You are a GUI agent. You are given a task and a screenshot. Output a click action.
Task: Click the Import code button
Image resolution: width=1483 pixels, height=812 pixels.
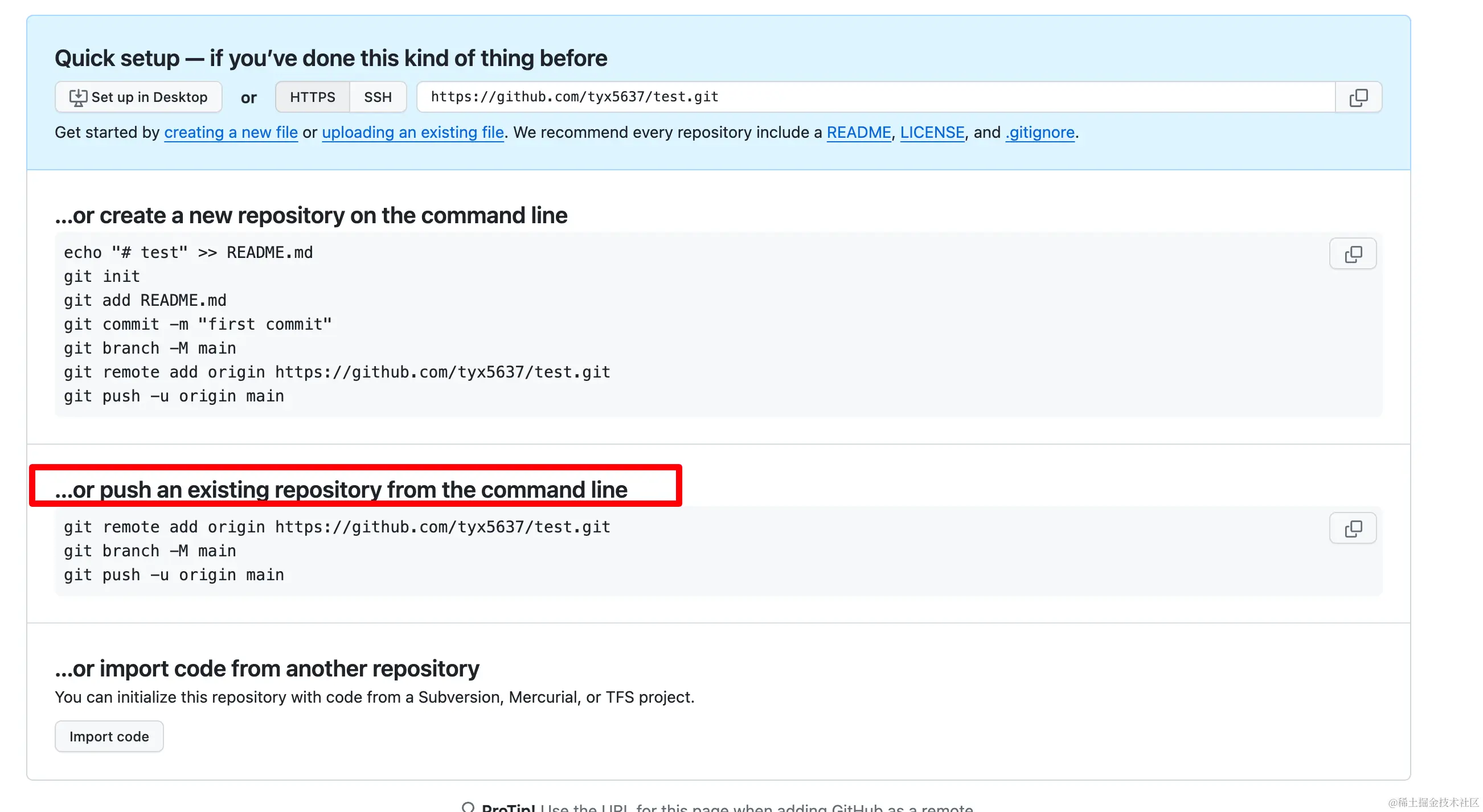pos(109,737)
